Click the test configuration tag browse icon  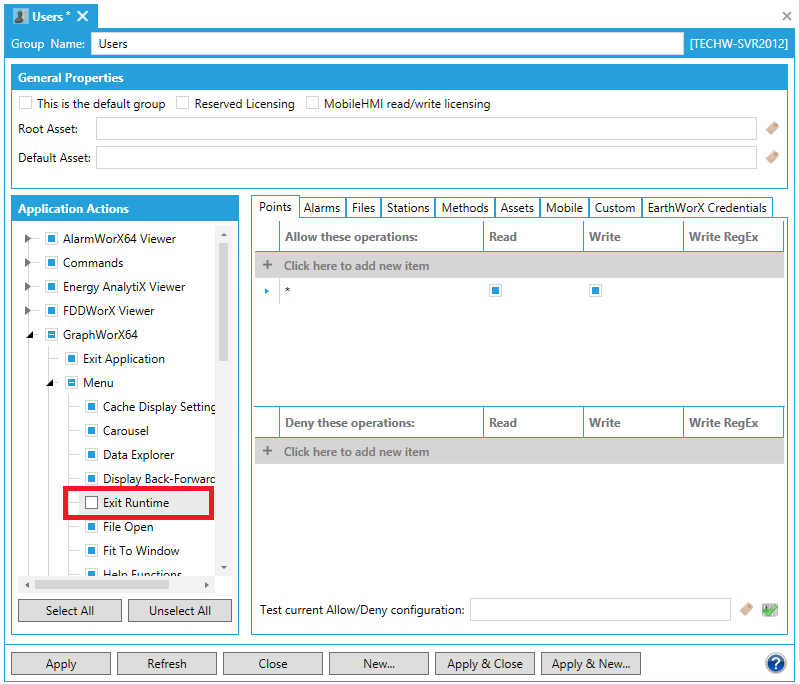tap(746, 609)
